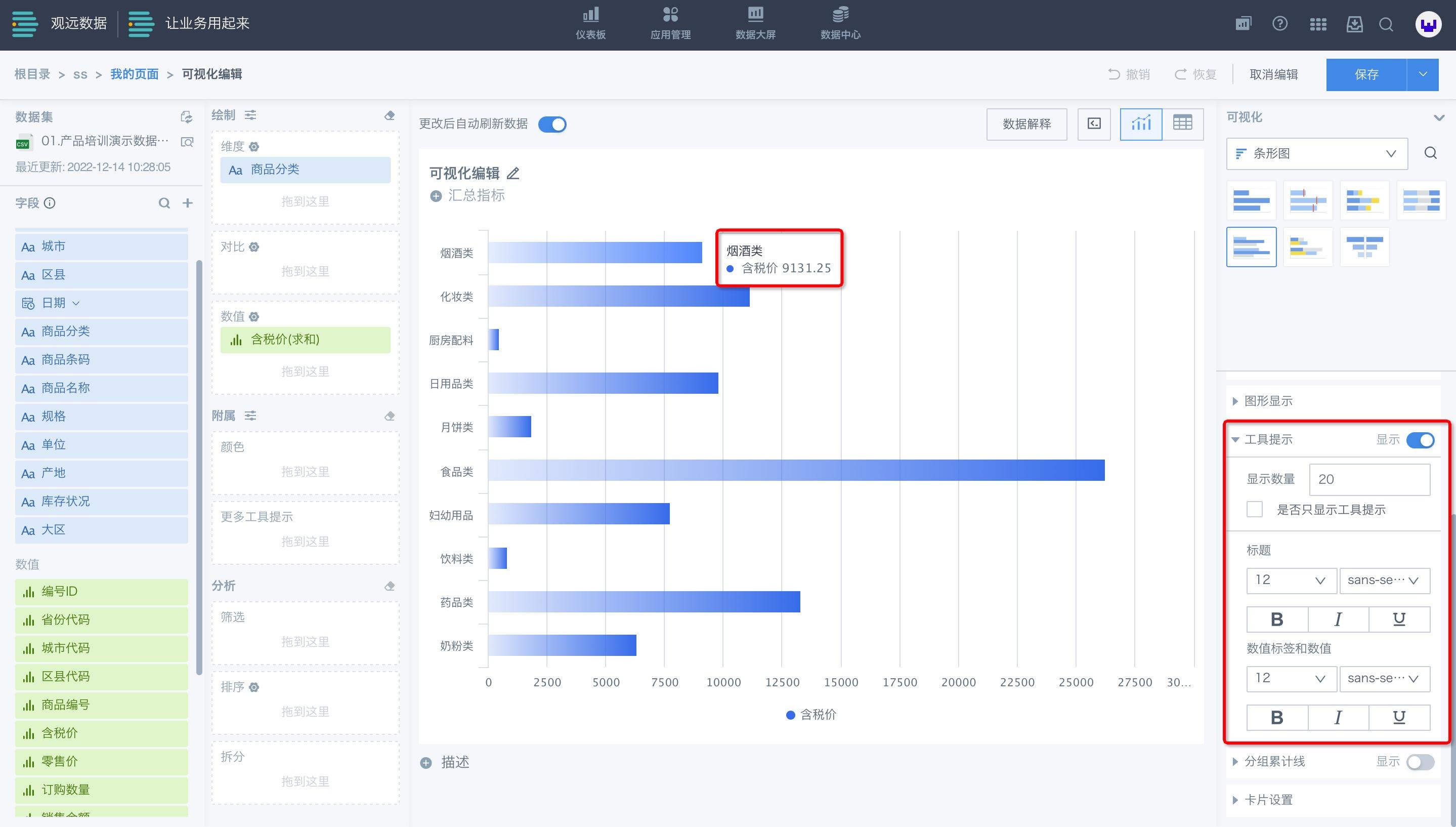Click 取消编辑 to cancel editing
1456x827 pixels.
click(1274, 74)
